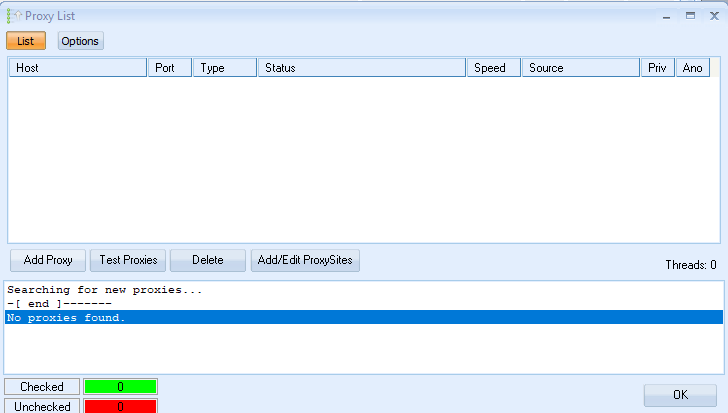Viewport: 728px width, 413px height.
Task: Confirm with the OK button
Action: 680,395
